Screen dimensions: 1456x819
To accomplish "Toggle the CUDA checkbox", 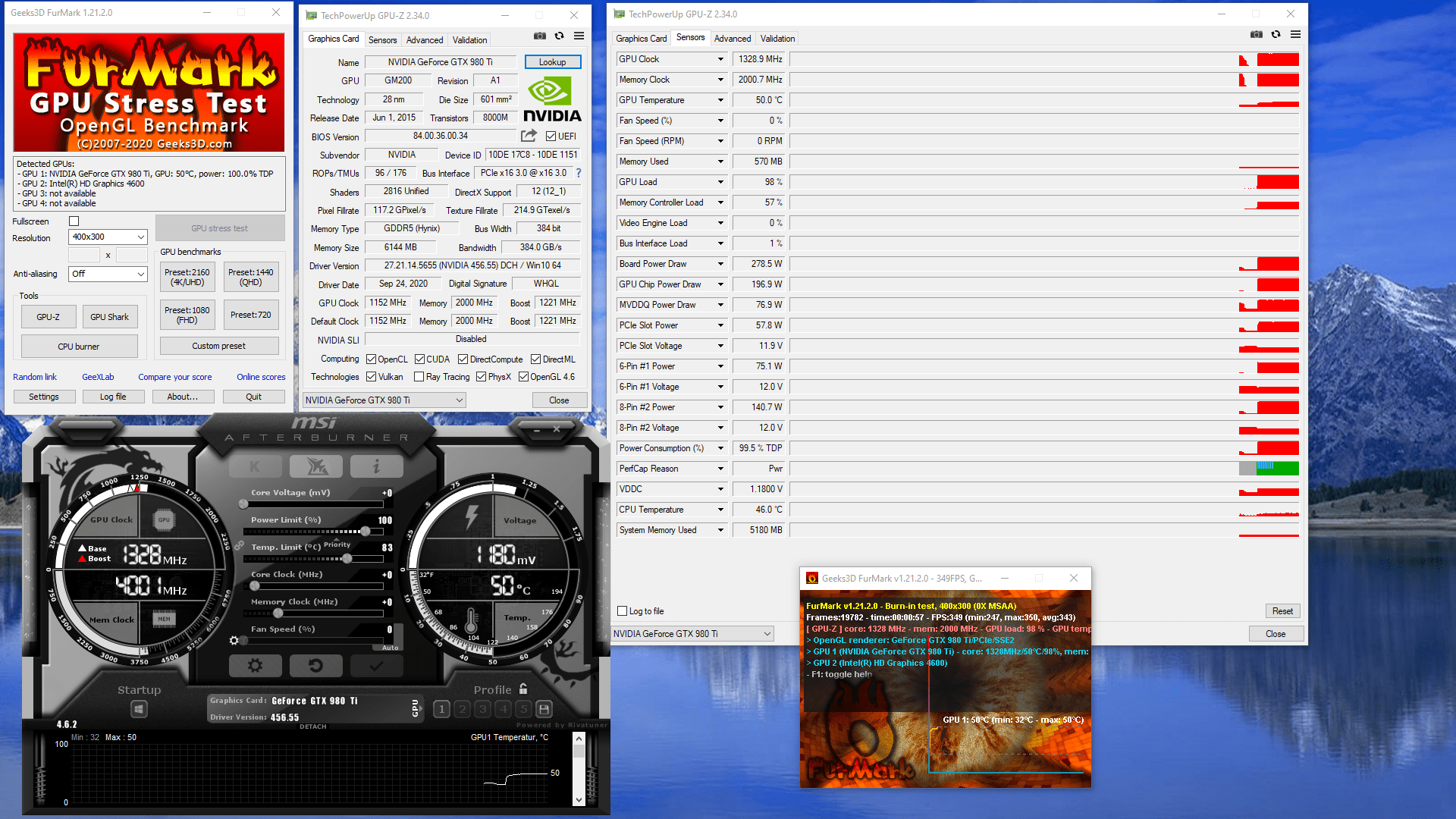I will click(x=419, y=359).
